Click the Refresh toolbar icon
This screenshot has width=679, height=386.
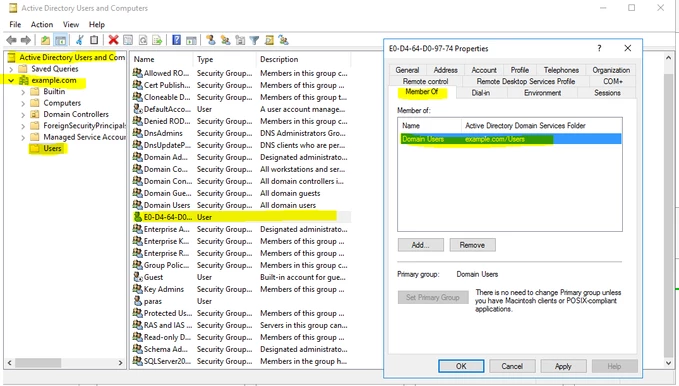coord(143,40)
